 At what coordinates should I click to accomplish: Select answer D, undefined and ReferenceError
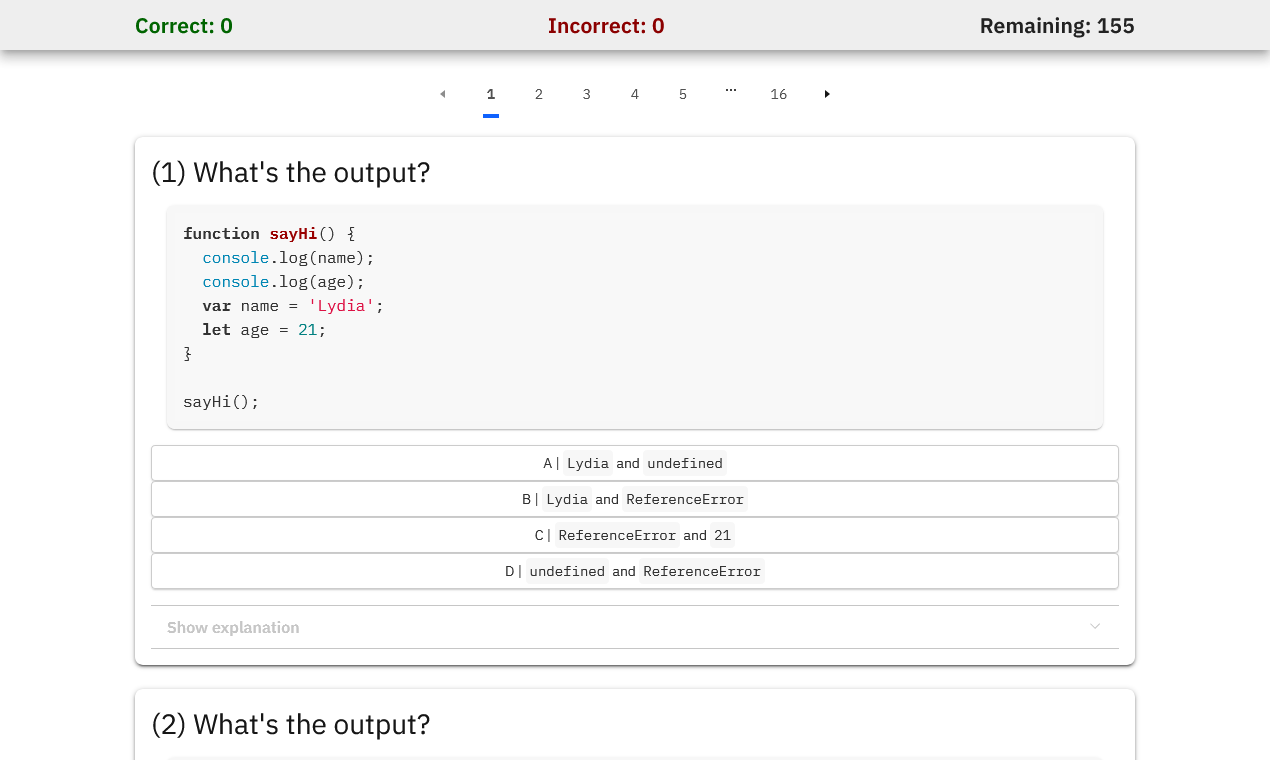tap(634, 570)
